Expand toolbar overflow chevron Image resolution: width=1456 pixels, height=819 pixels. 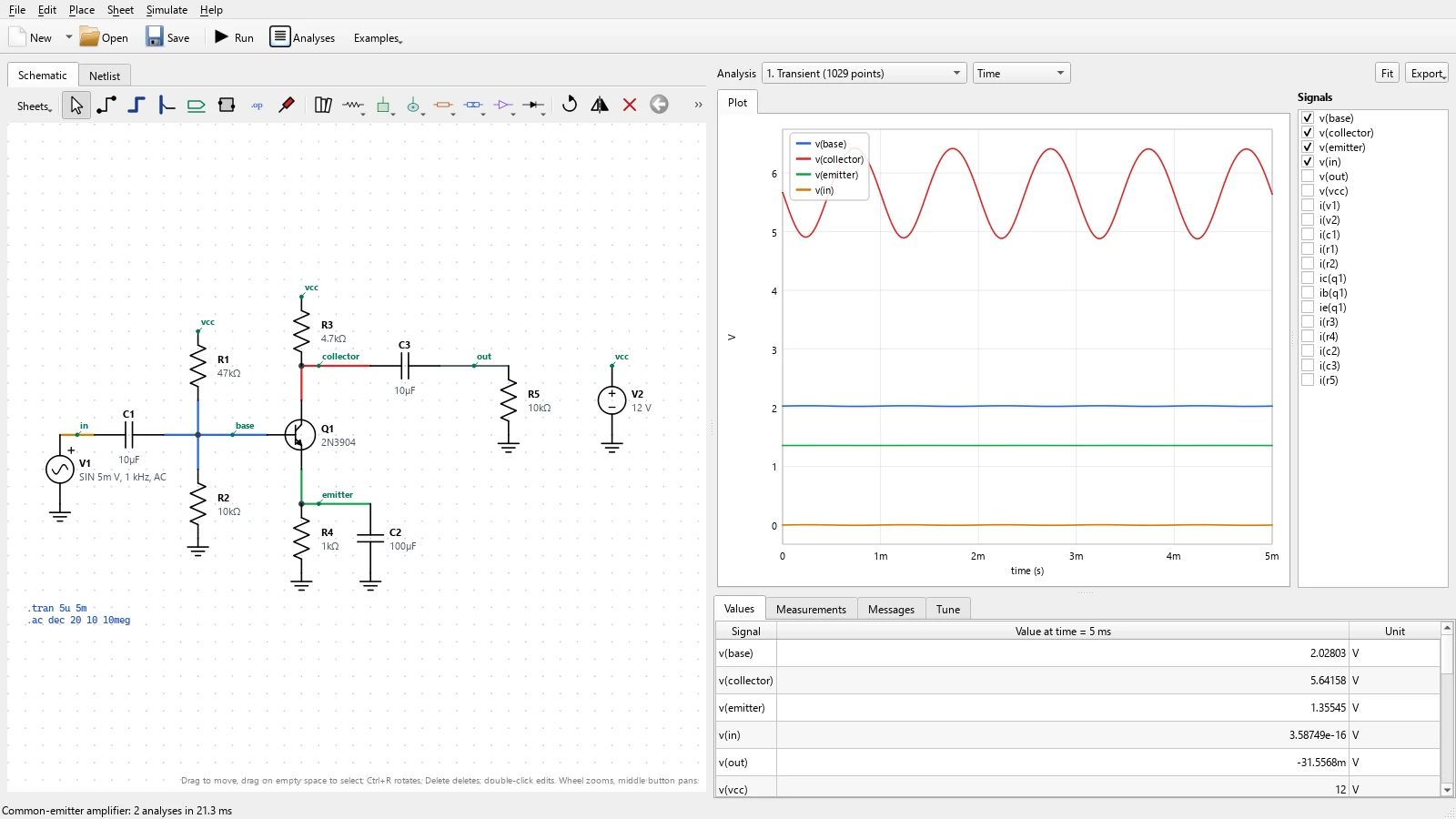(x=698, y=105)
